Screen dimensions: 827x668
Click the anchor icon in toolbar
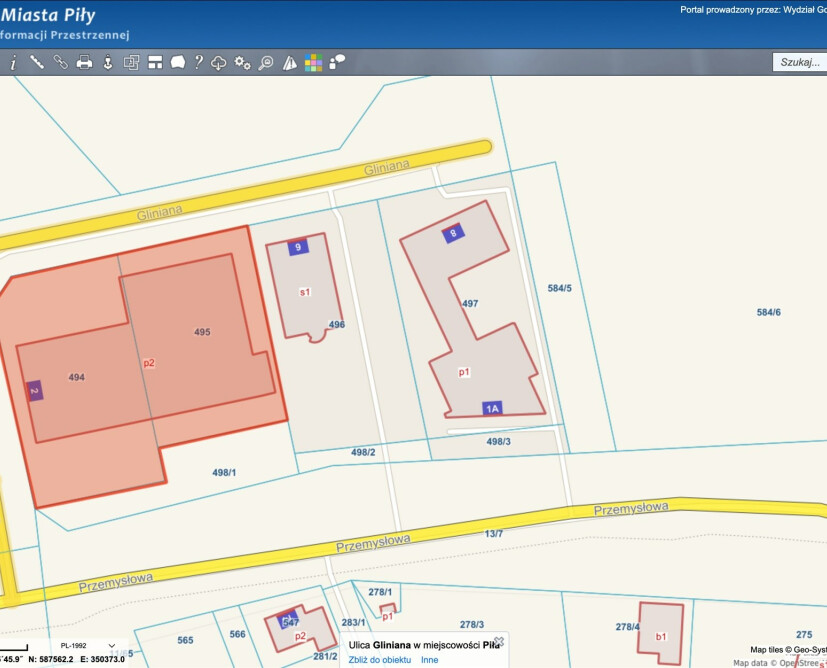(x=108, y=62)
